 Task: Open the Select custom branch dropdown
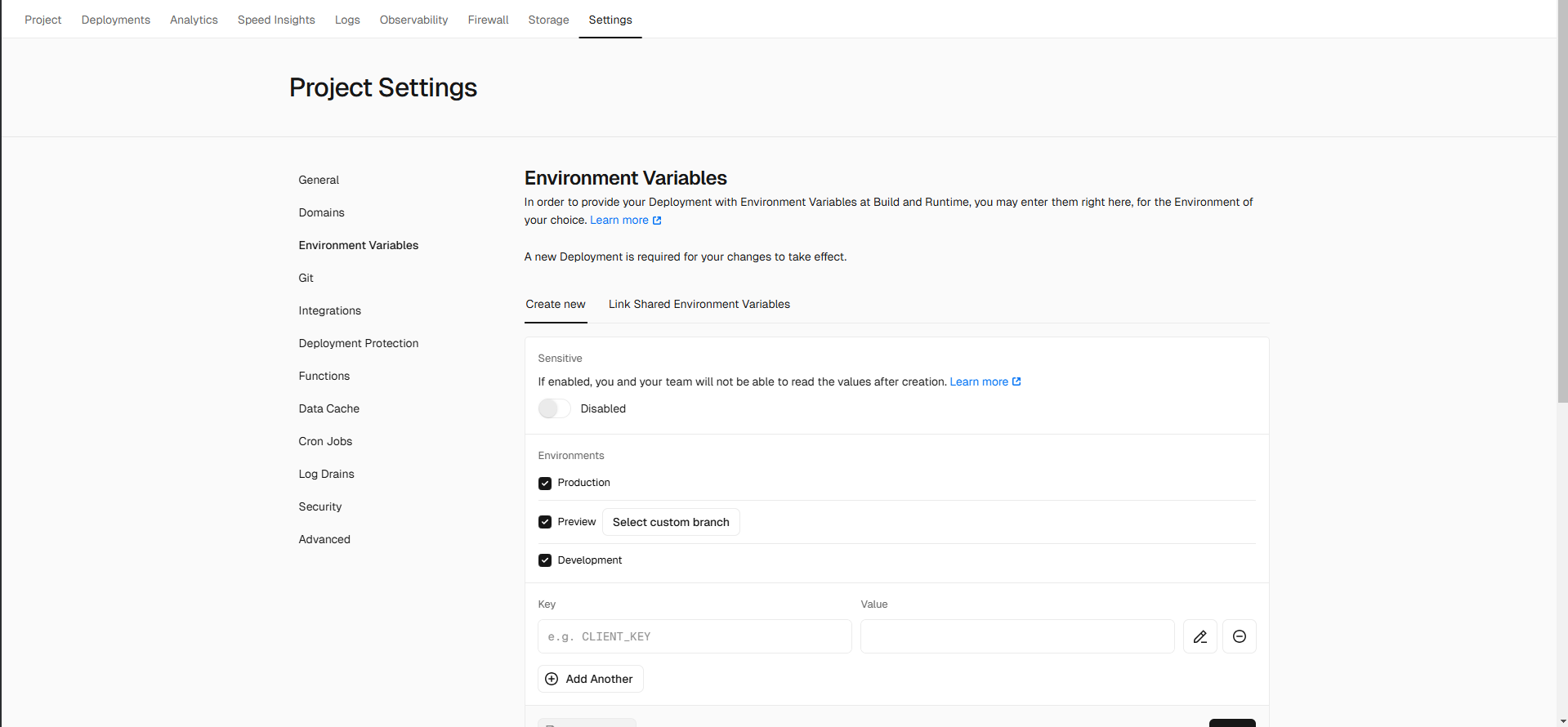tap(671, 522)
